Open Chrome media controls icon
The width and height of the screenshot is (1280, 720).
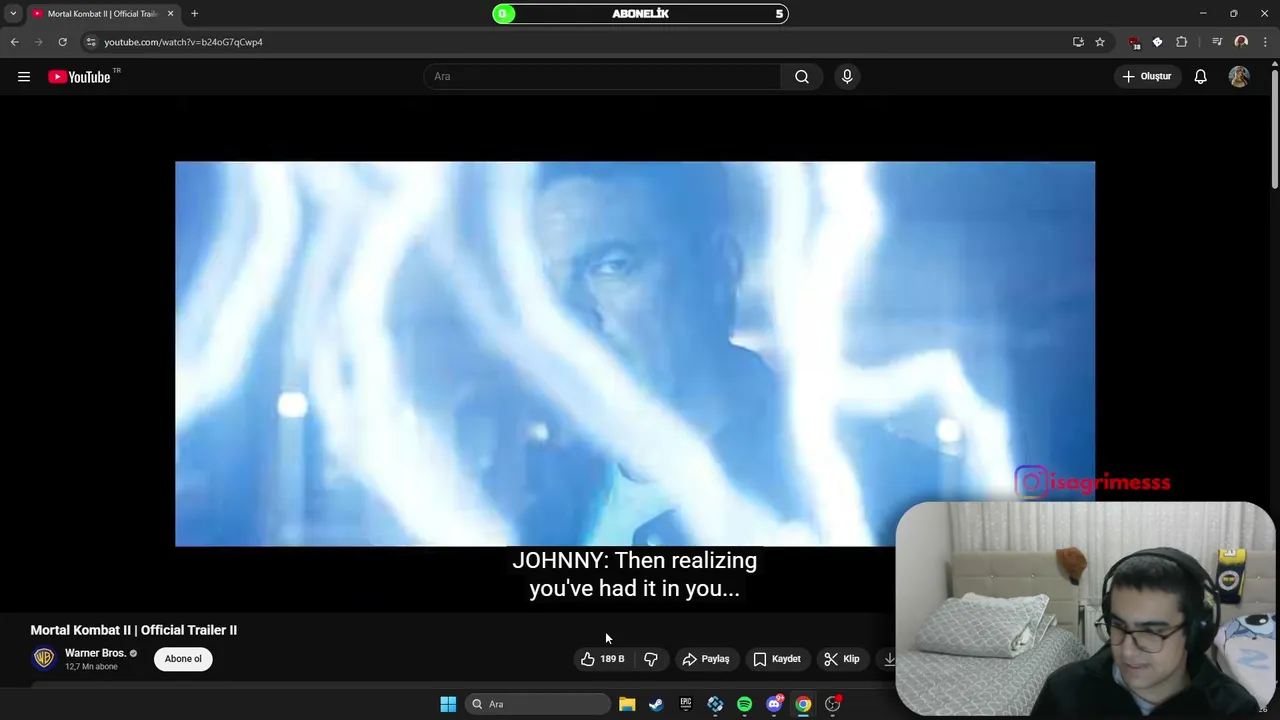click(x=1217, y=42)
